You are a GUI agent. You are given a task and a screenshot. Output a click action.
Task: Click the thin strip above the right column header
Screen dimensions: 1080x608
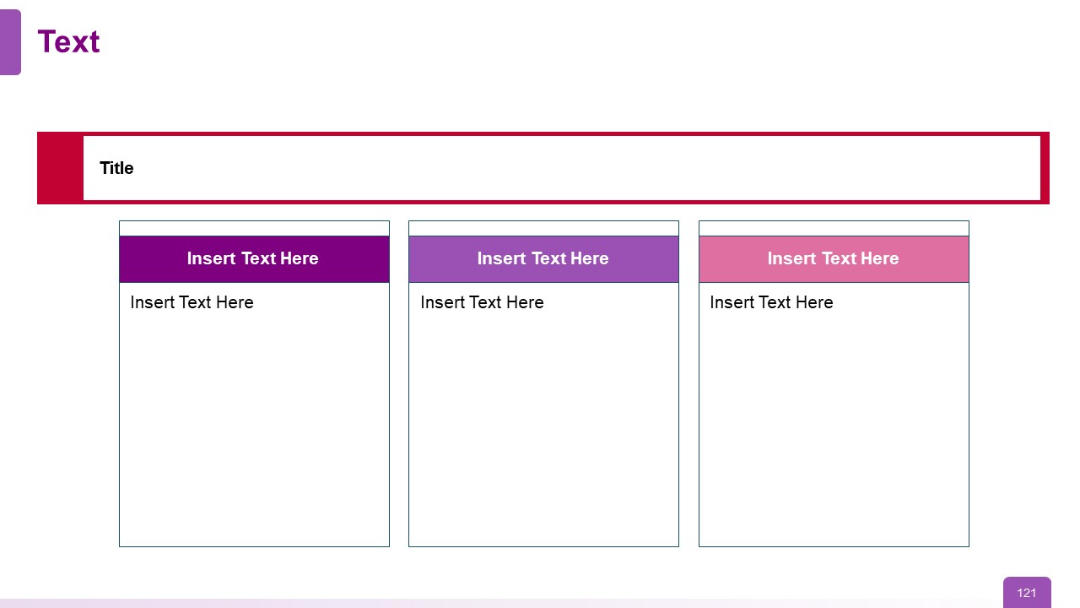coord(834,228)
